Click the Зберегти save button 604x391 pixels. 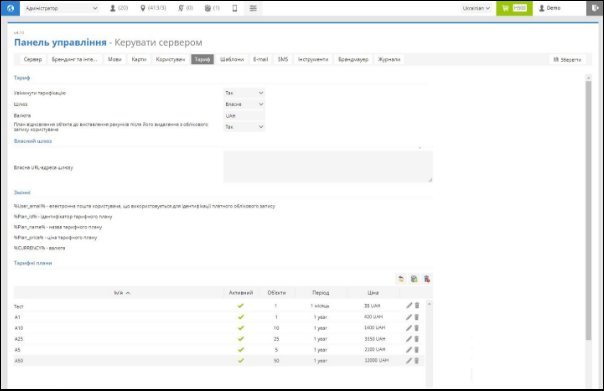[567, 59]
